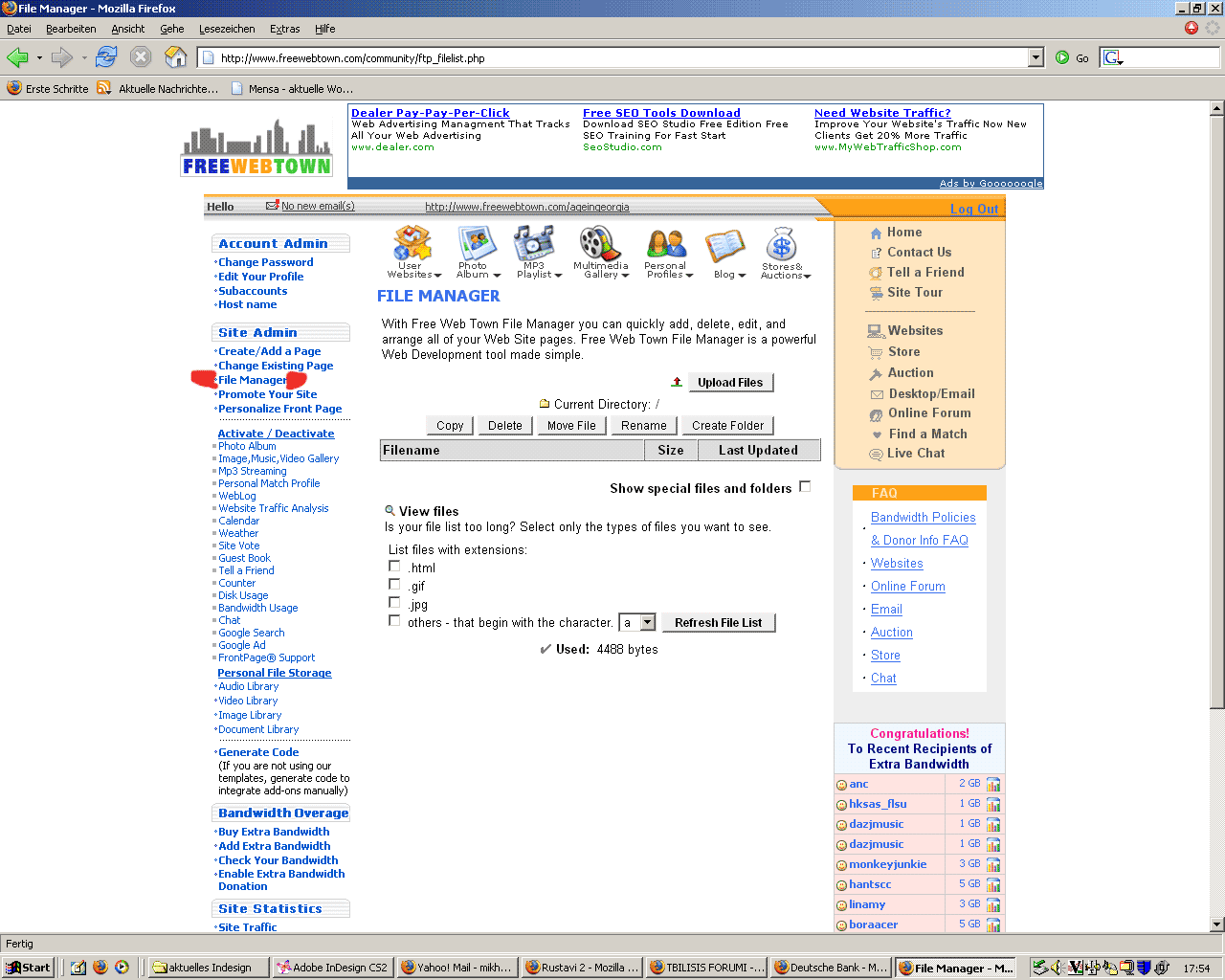Expand the Multimedia Gallery dropdown arrow
Screen dimensions: 1225x980
click(x=625, y=276)
